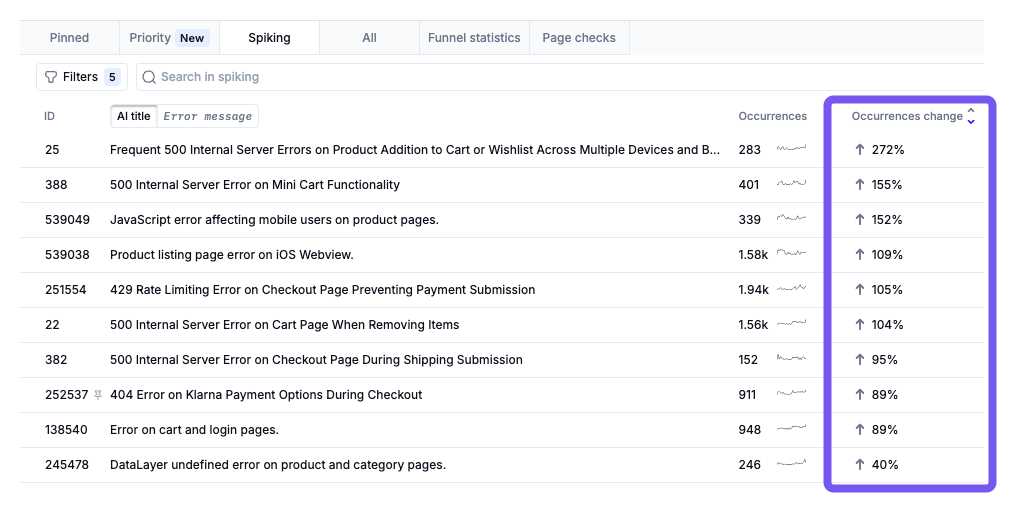Click the sparkline for the DataLayer undefined error
Screen dimensions: 1013x509
point(791,464)
